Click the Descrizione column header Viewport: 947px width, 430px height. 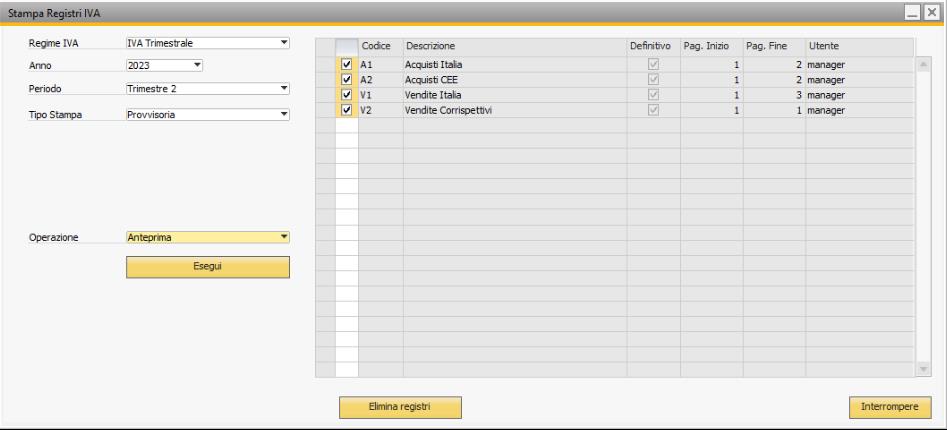tap(515, 47)
